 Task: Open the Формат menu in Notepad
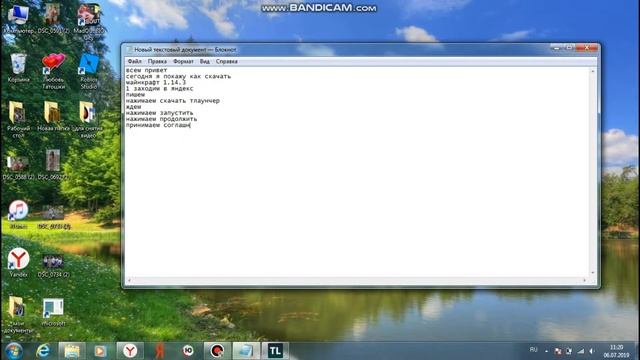coord(183,61)
